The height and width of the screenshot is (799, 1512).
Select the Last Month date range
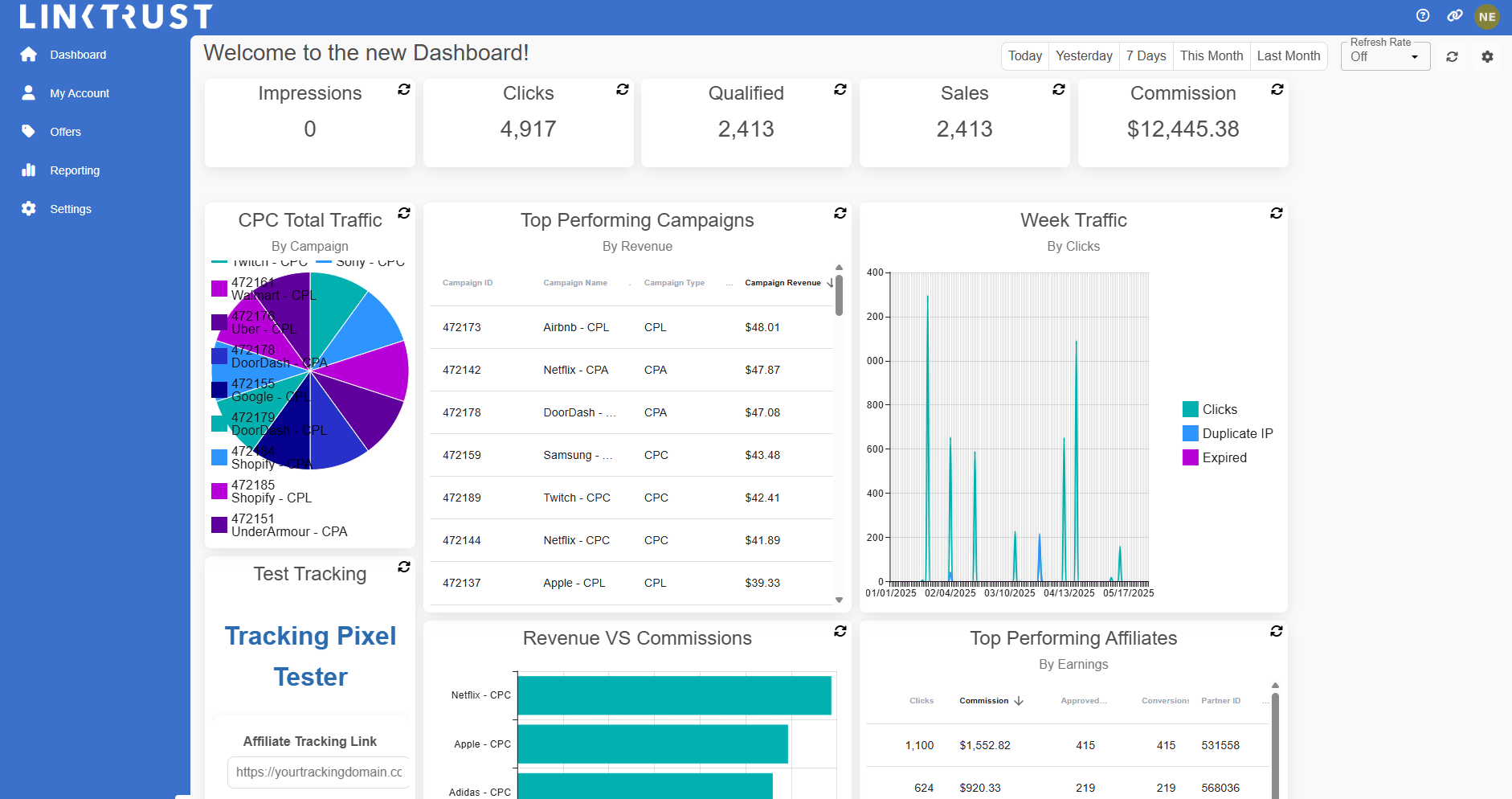click(1288, 56)
